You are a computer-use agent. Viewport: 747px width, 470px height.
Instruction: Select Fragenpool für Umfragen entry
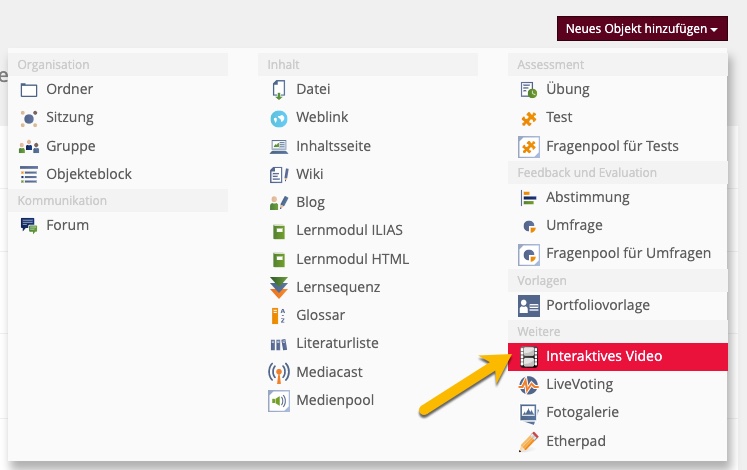(628, 253)
